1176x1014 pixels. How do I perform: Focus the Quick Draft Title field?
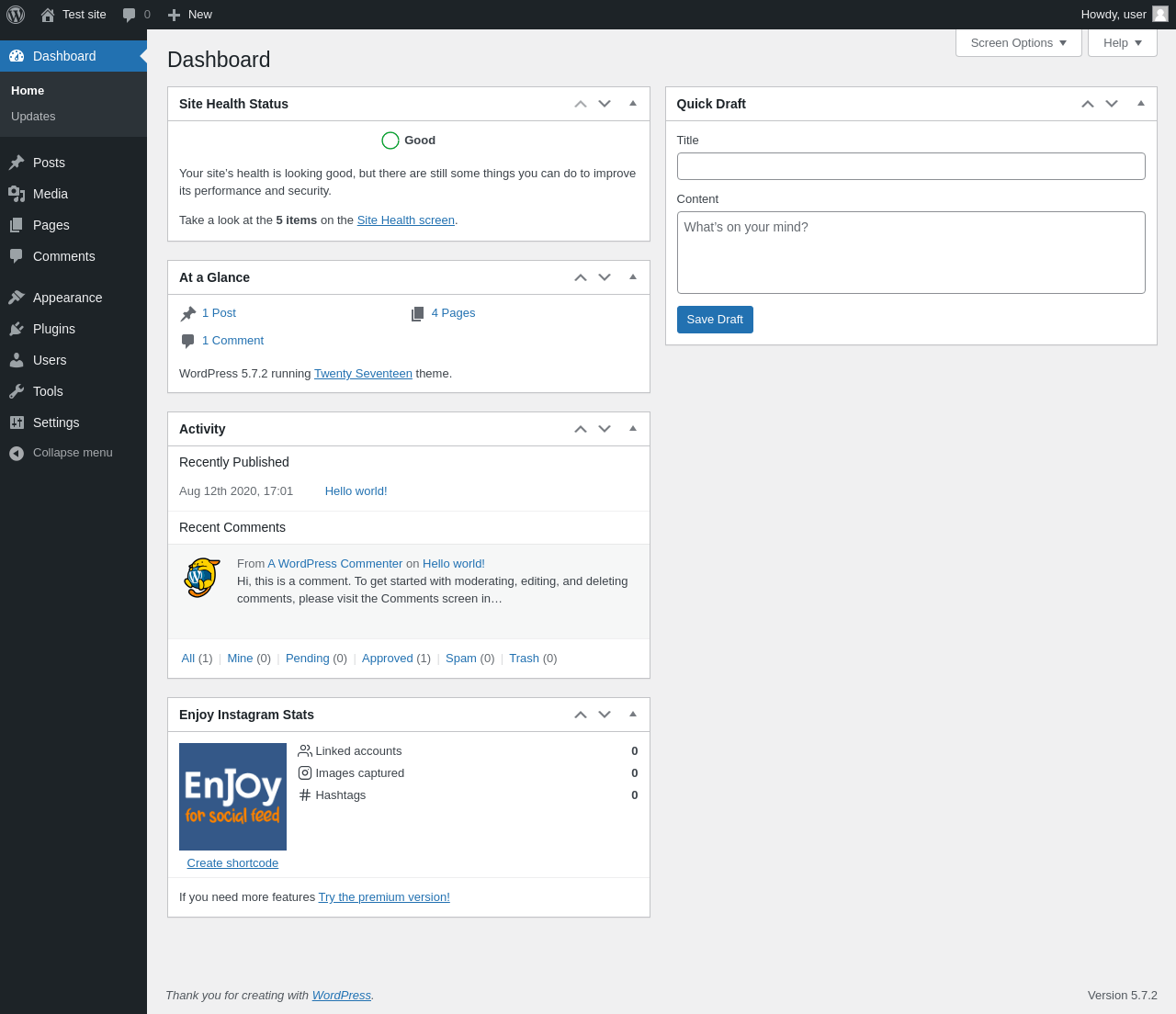click(911, 166)
